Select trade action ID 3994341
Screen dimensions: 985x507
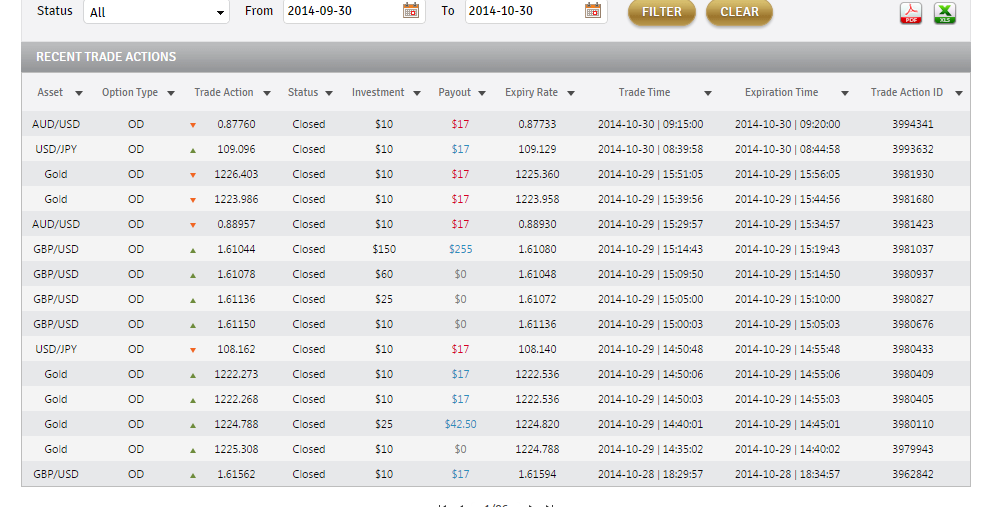pos(913,124)
